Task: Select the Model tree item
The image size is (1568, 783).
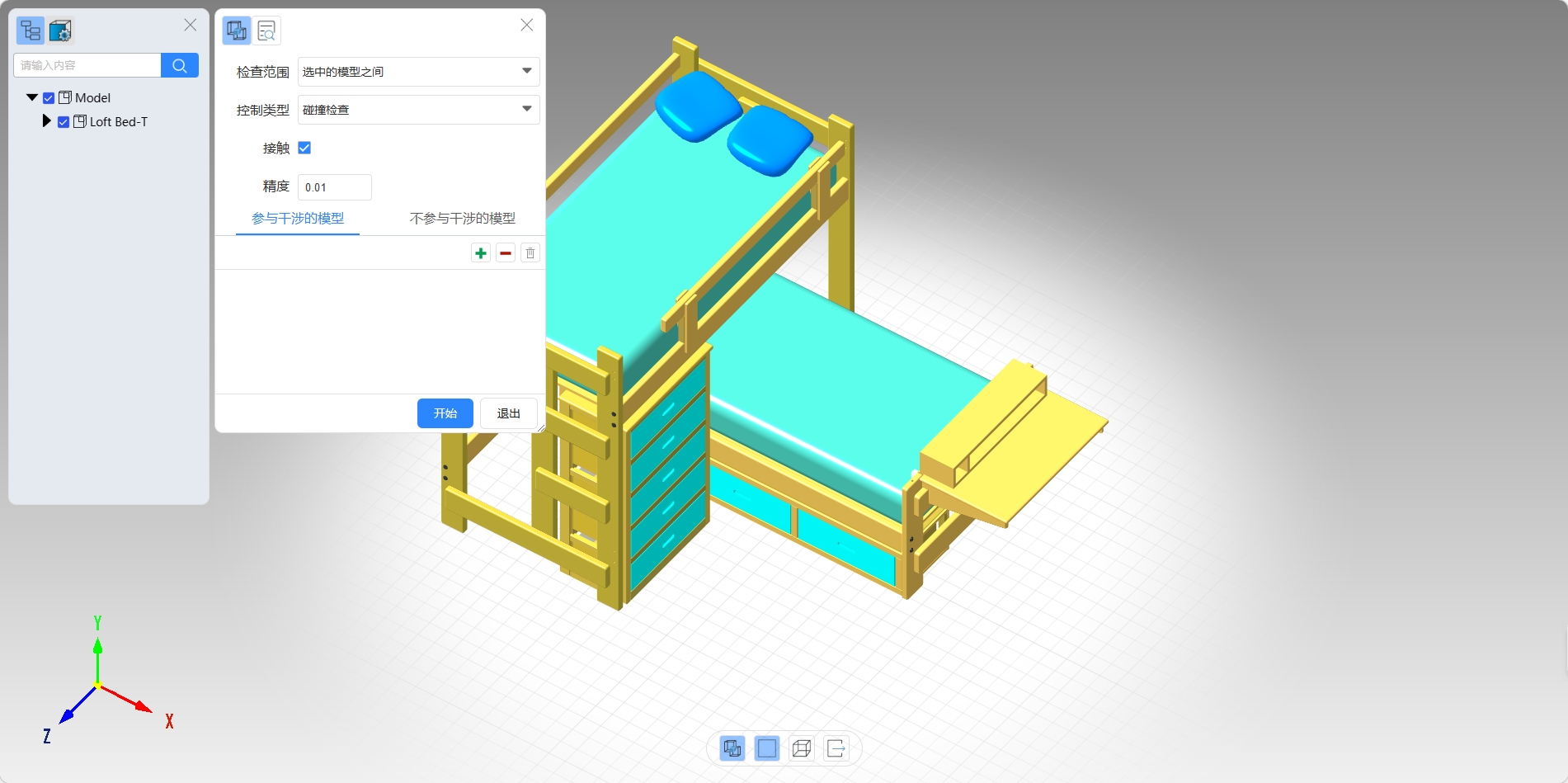Action: 92,97
